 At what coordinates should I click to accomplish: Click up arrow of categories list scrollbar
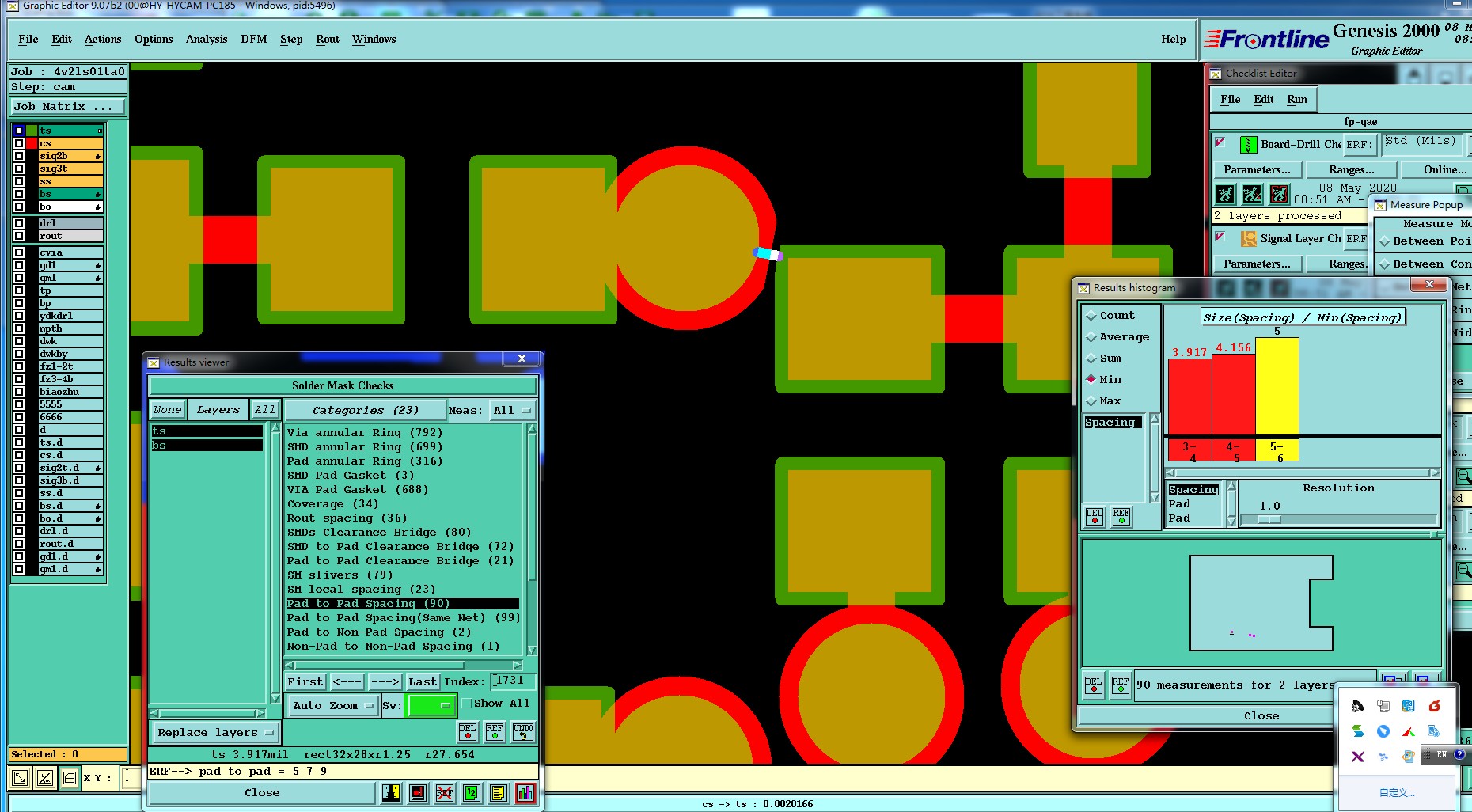(x=532, y=429)
